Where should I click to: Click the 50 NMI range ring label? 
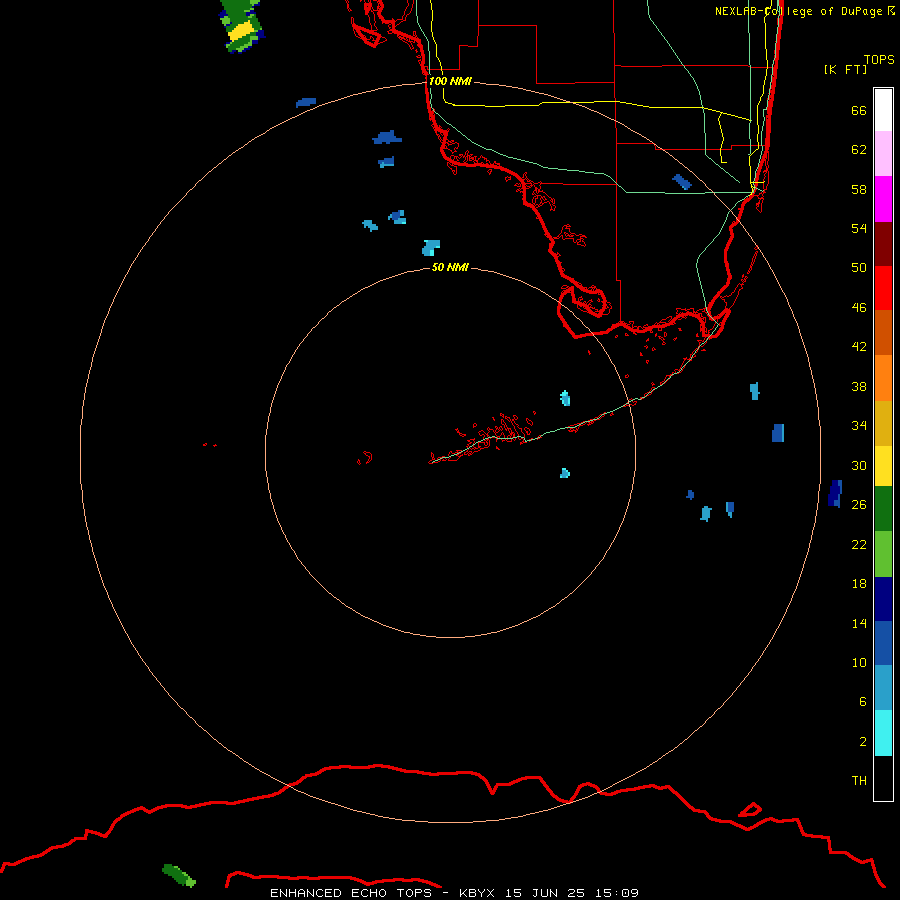450,267
